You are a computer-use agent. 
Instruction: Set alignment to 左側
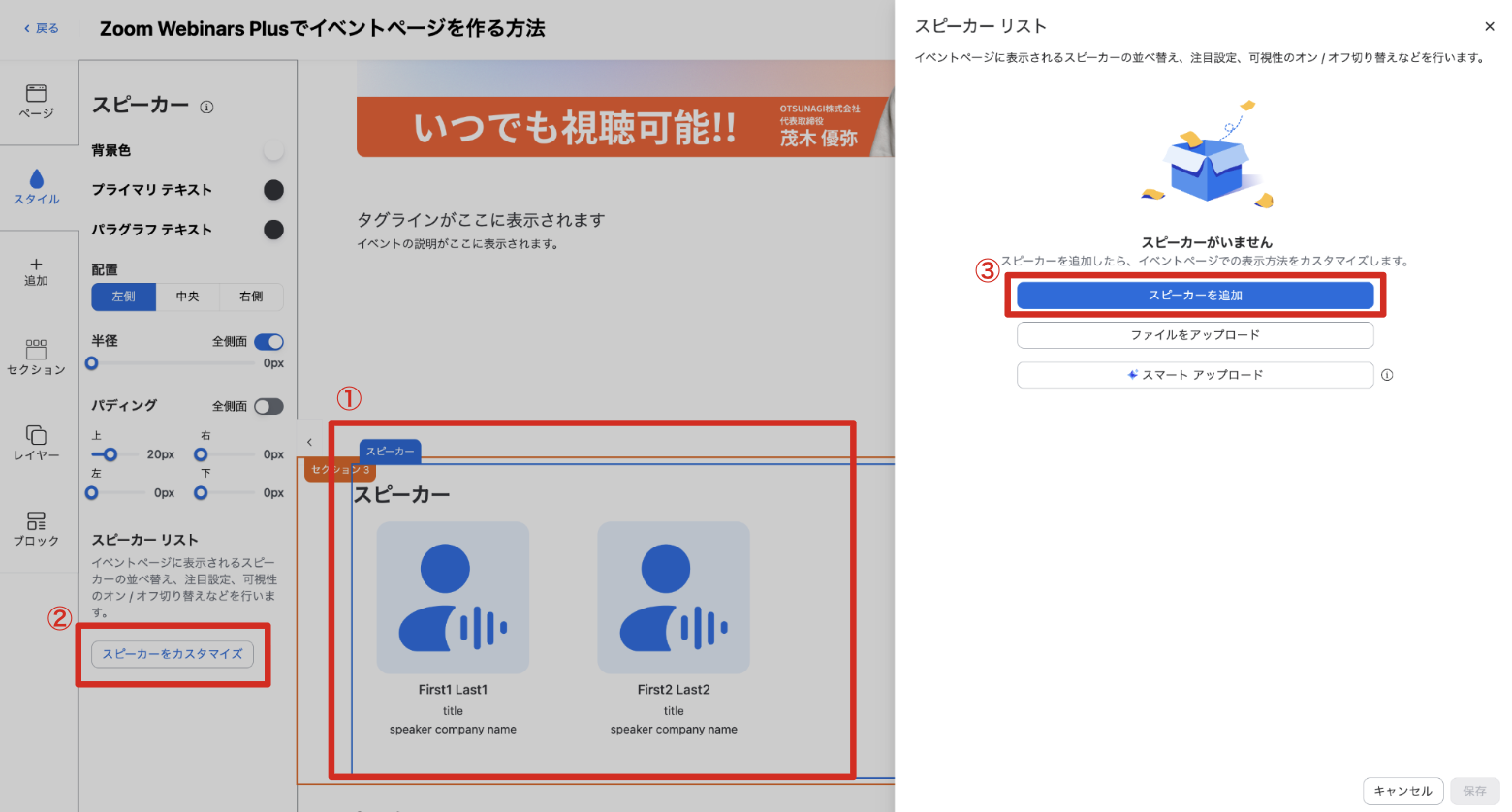pos(124,297)
